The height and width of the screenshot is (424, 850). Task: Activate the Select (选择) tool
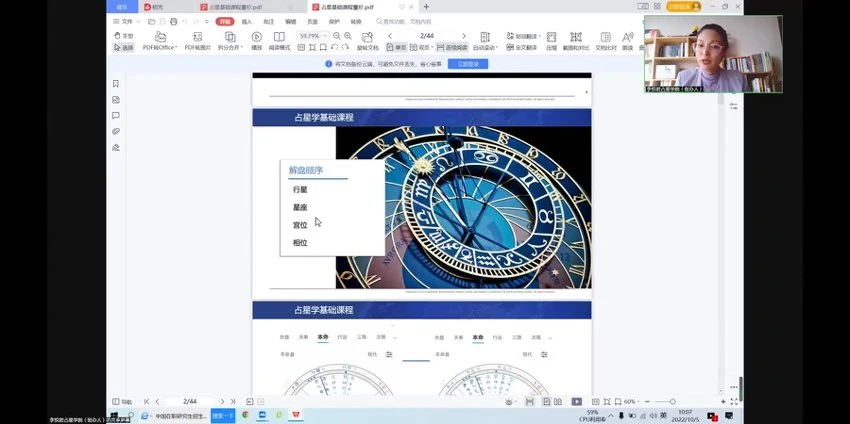click(124, 48)
